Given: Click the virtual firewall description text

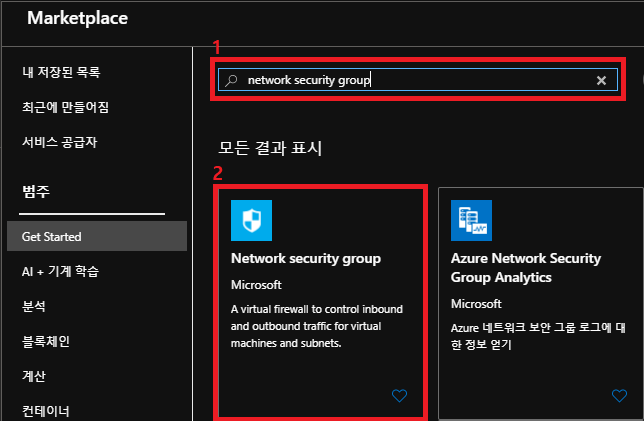Looking at the screenshot, I should tap(317, 326).
